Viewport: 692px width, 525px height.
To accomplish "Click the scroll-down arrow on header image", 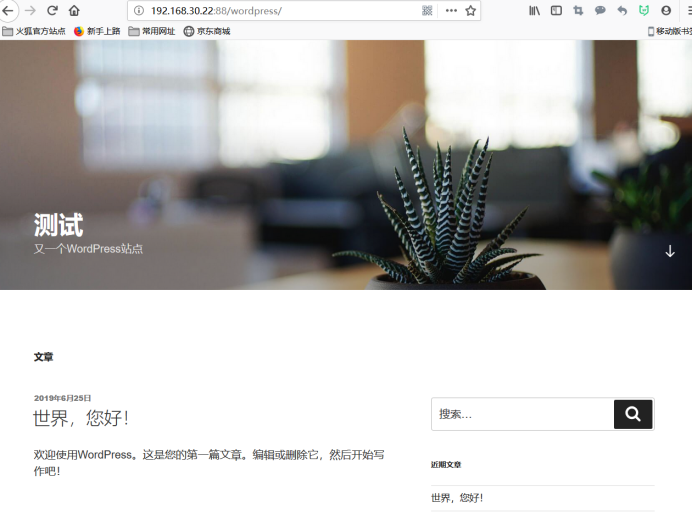I will tap(670, 251).
